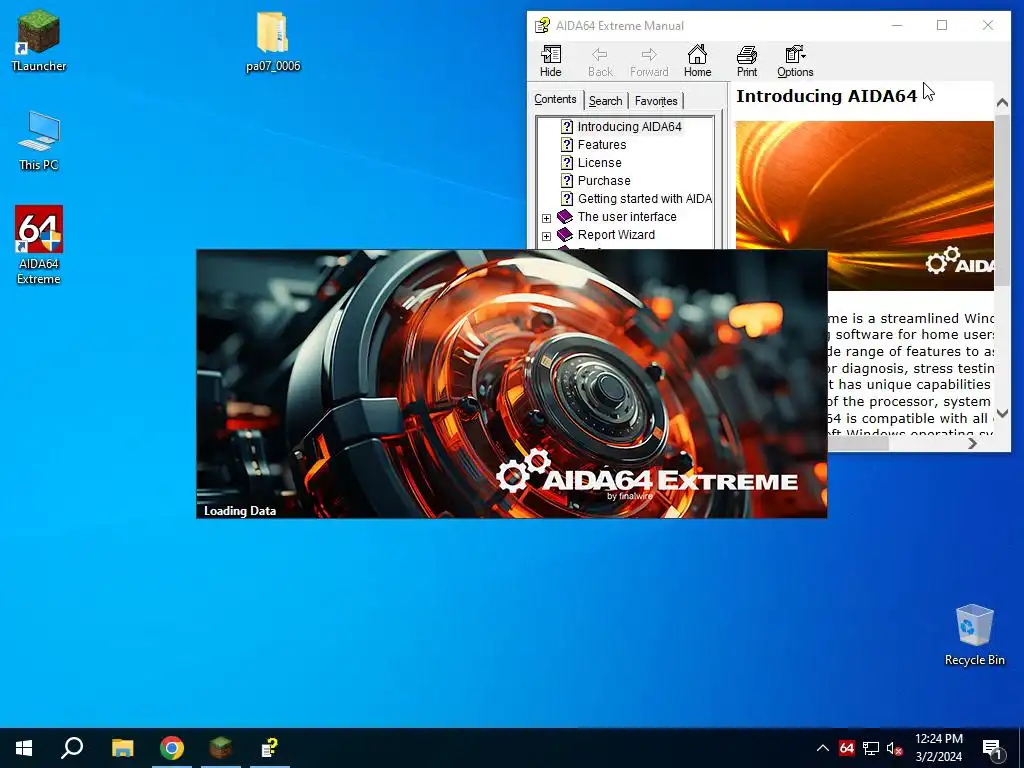Hide the manual navigation pane
This screenshot has height=768, width=1024.
551,61
